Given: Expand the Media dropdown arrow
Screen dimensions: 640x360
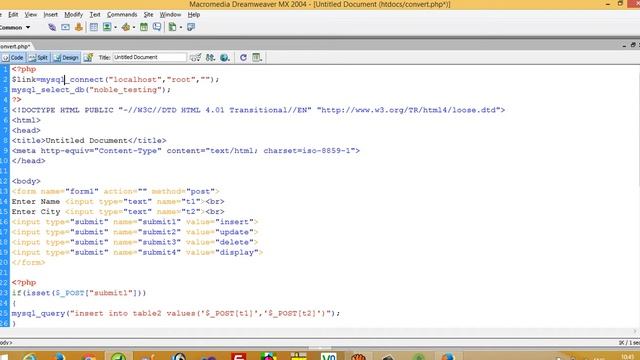Looking at the screenshot, I should pyautogui.click(x=134, y=27).
